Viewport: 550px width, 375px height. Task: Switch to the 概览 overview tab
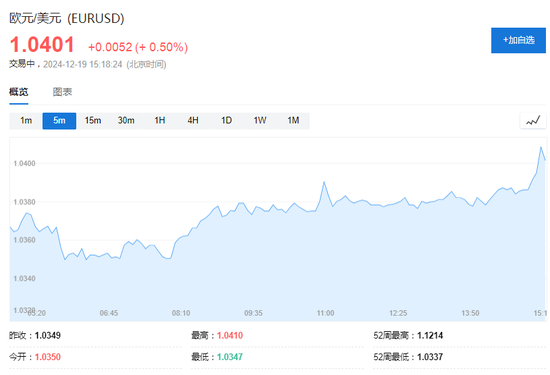click(x=19, y=92)
